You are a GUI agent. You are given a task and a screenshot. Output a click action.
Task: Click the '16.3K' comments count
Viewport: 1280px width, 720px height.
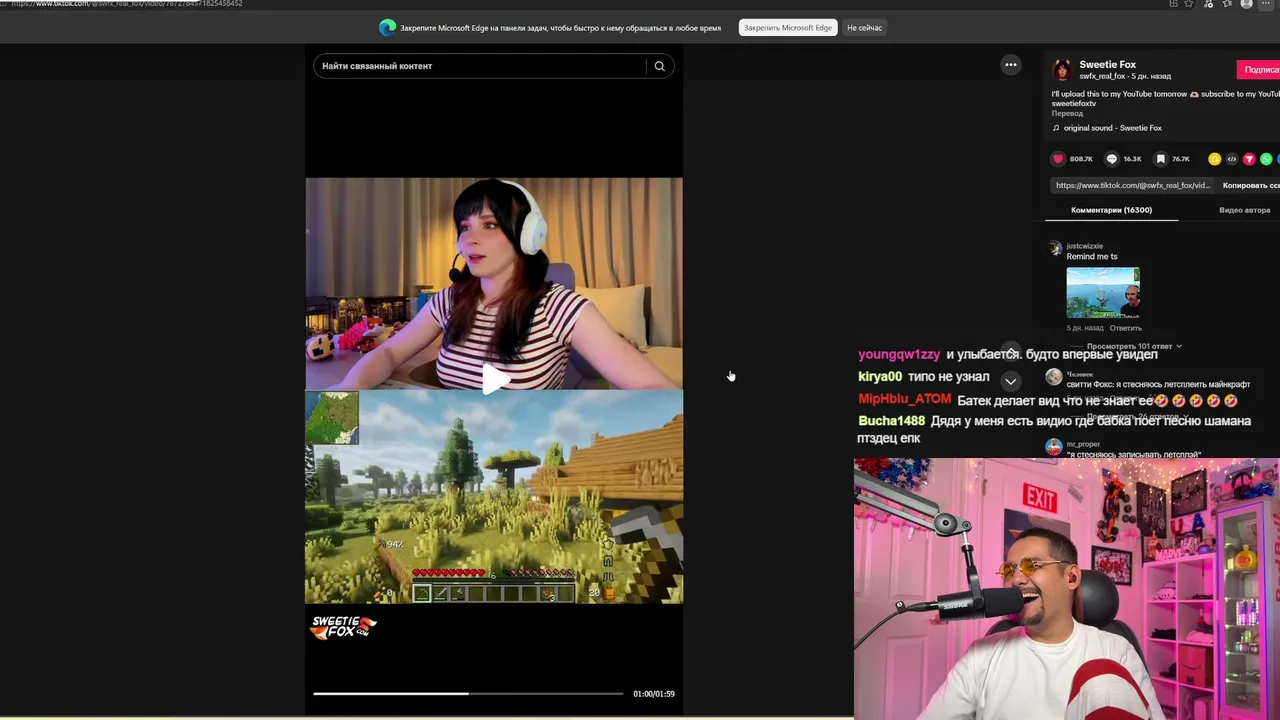[x=1132, y=159]
